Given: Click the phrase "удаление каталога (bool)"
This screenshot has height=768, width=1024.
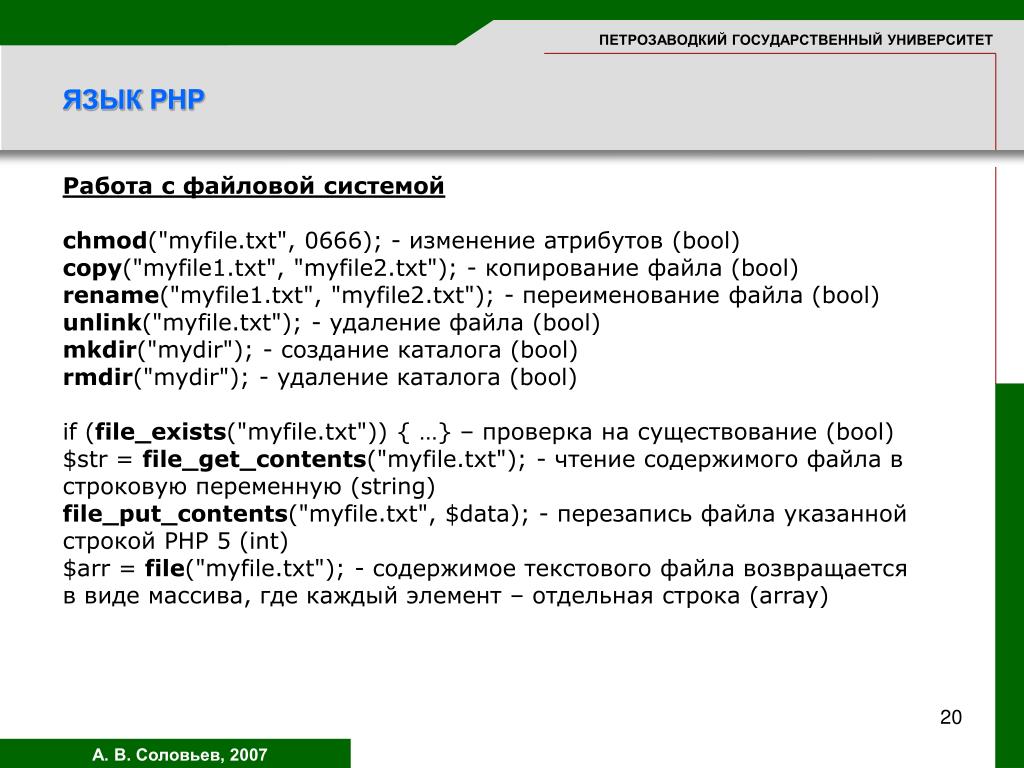Looking at the screenshot, I should click(x=427, y=377).
